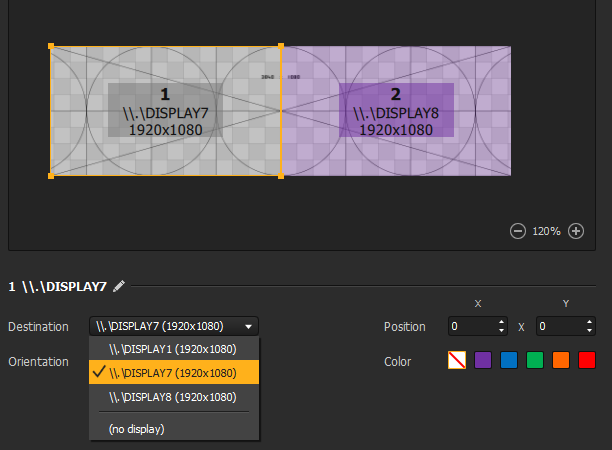
Task: Select display 1 DISPLAY7 in canvas
Action: pyautogui.click(x=165, y=111)
